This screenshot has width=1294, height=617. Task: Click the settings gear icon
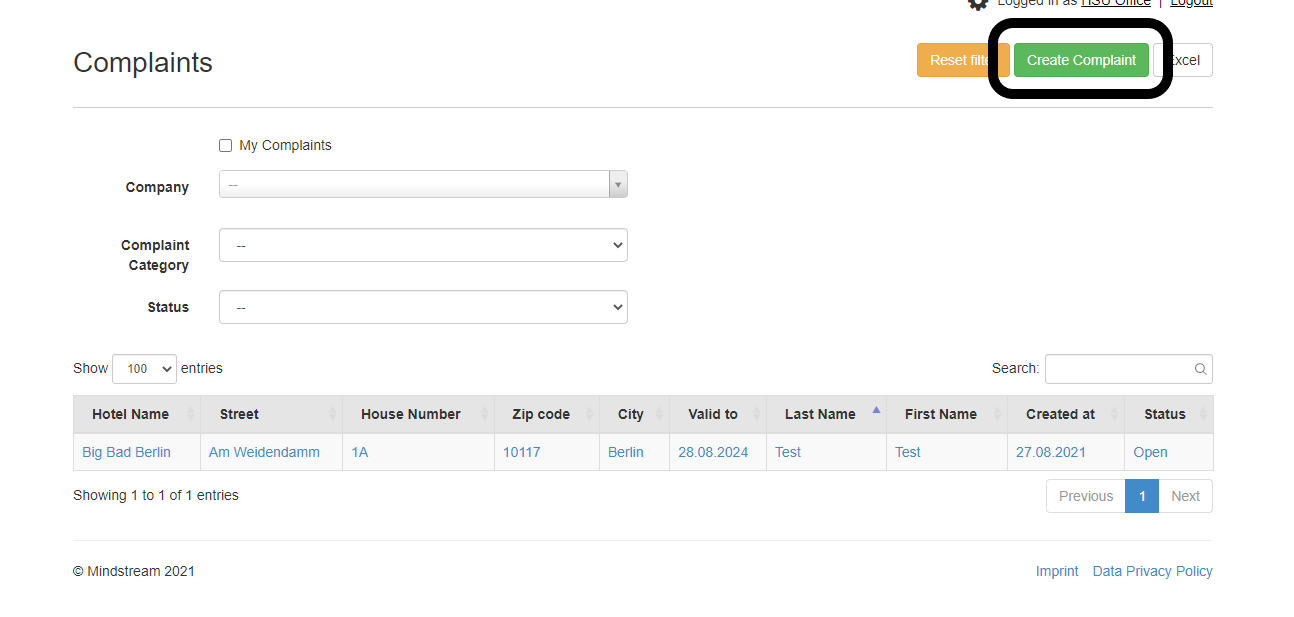977,4
